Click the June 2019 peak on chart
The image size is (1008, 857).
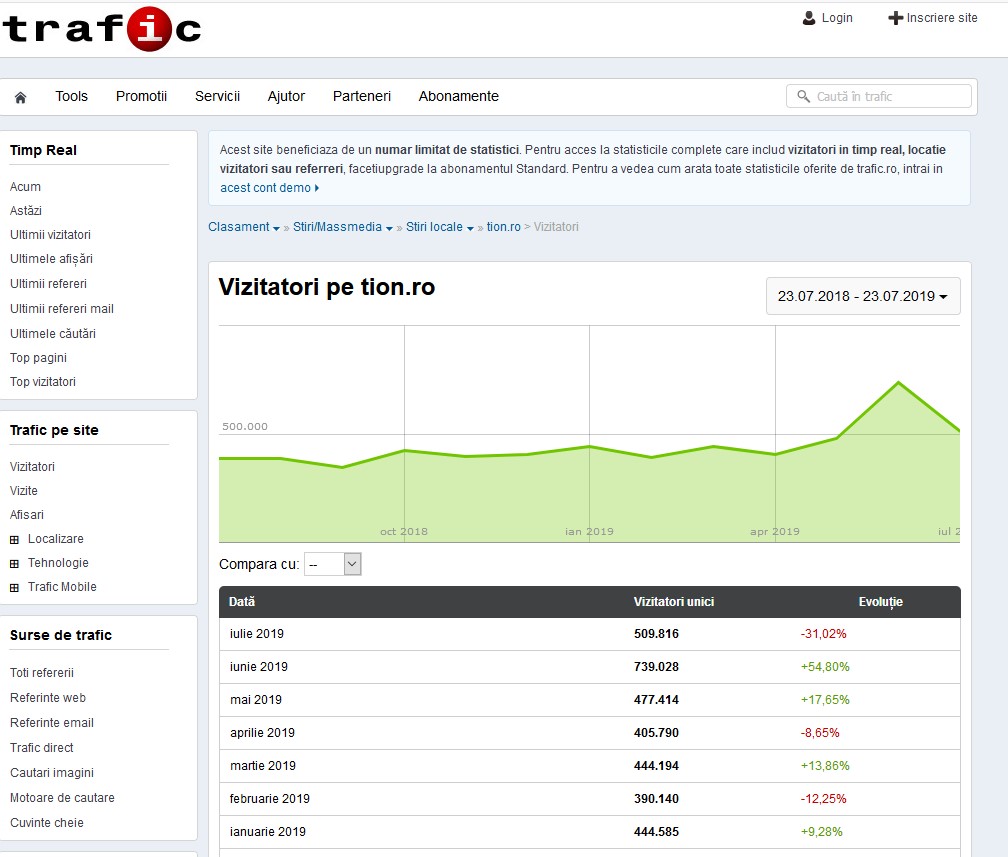coord(898,383)
